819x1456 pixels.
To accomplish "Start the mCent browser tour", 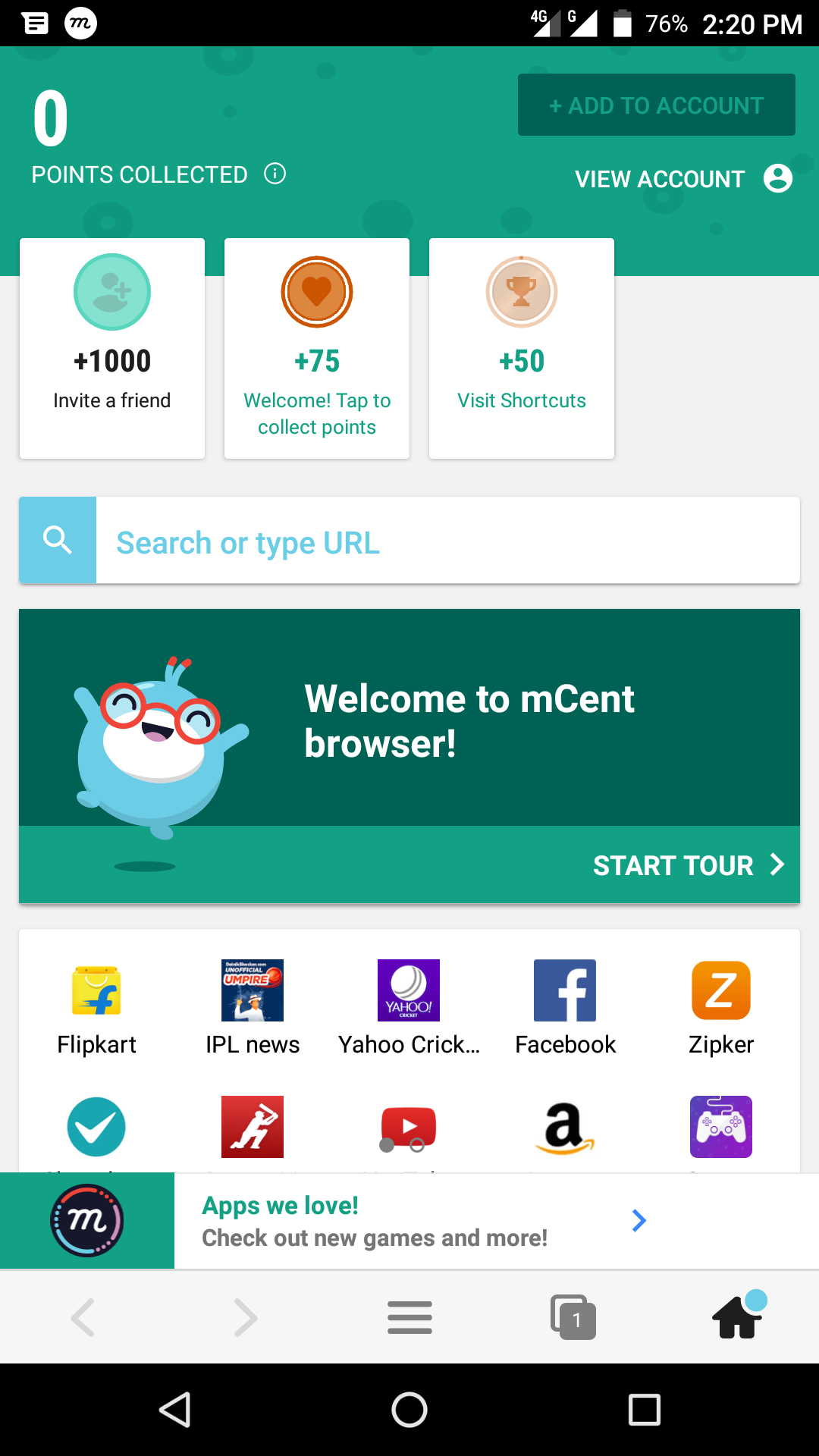I will click(688, 865).
